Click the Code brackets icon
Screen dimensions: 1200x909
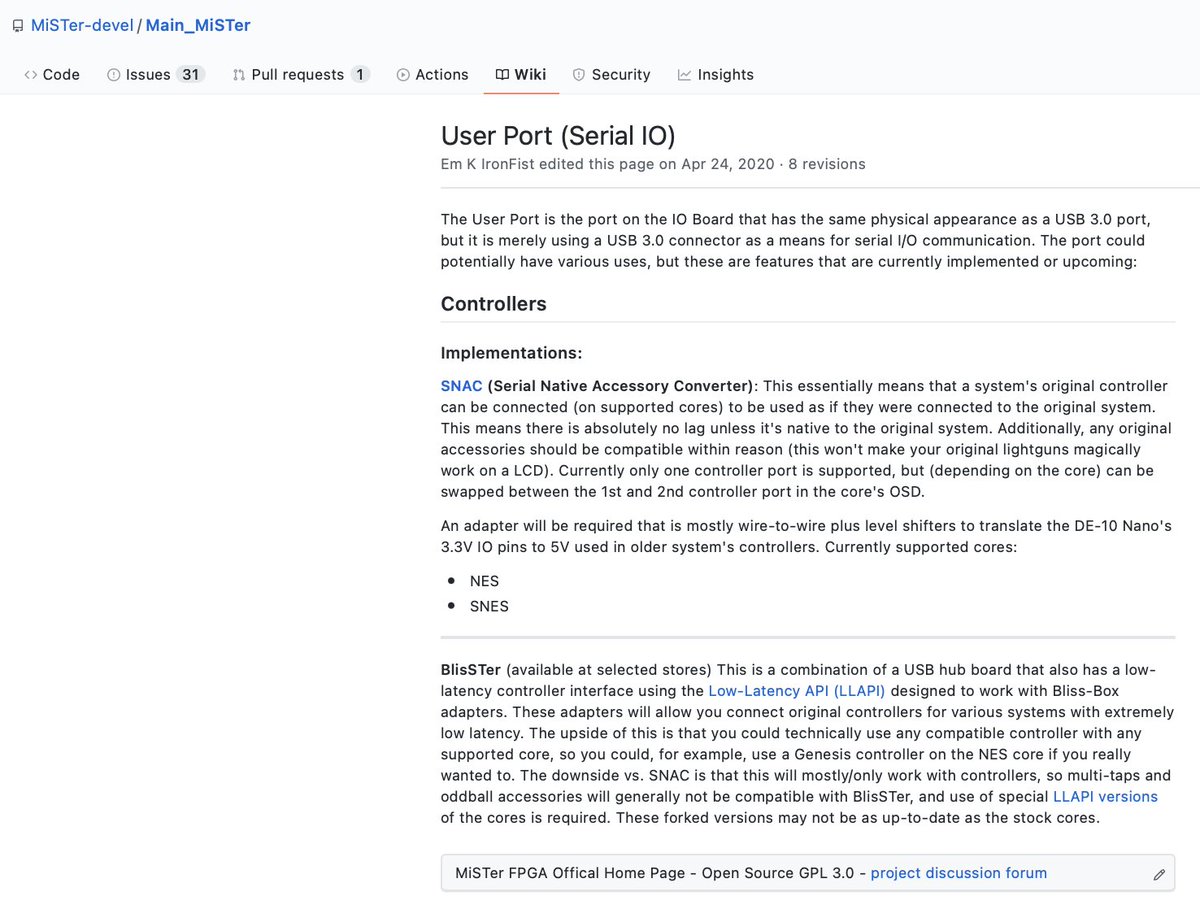(x=31, y=75)
